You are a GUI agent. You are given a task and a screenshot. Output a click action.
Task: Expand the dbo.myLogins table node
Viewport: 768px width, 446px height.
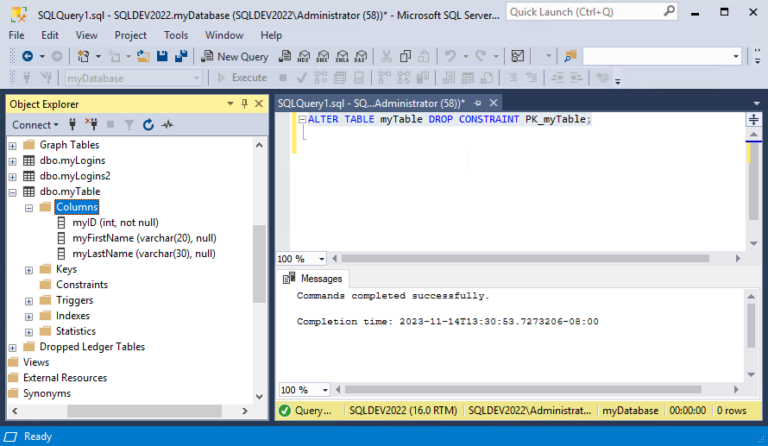(13, 162)
